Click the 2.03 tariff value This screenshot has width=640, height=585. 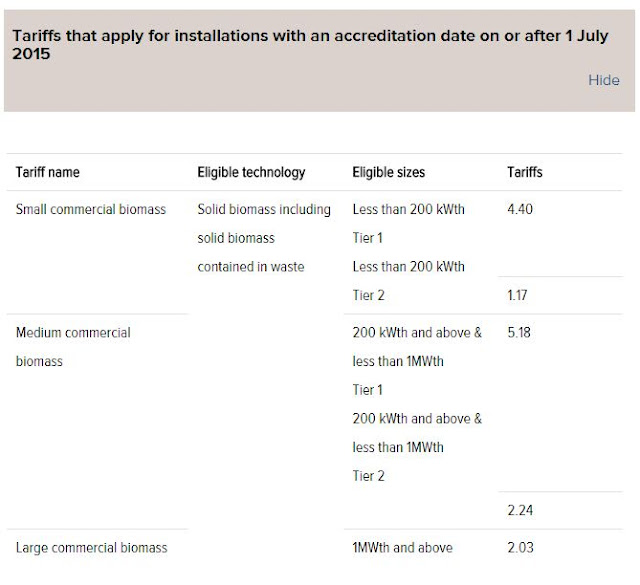(x=520, y=547)
